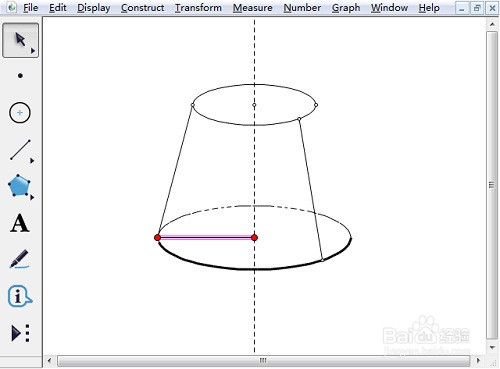Image resolution: width=500 pixels, height=369 pixels.
Task: Select the leftmost point of top ellipse
Action: click(x=193, y=105)
